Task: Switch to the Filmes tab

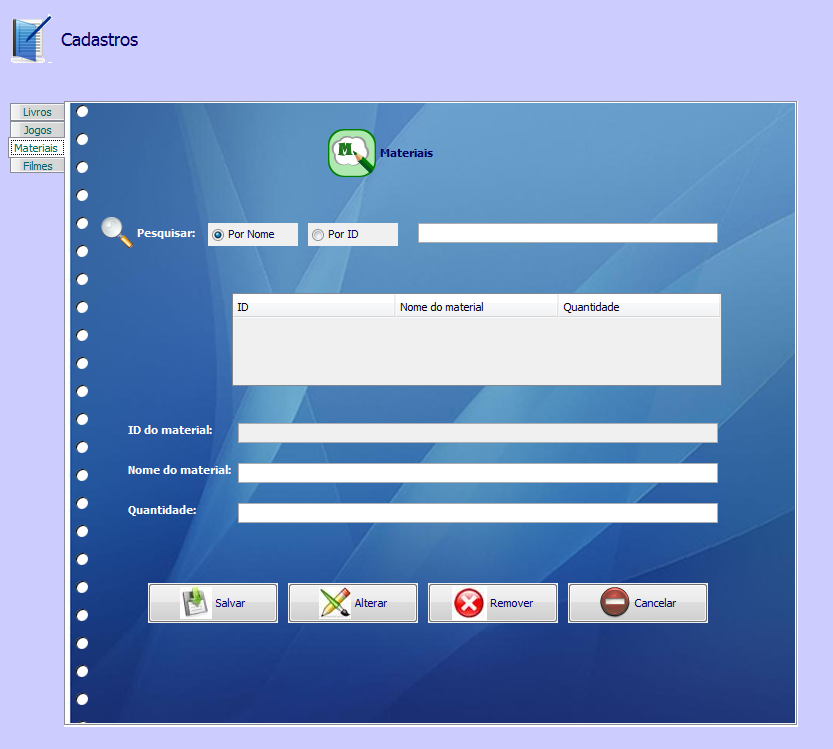Action: (x=37, y=166)
